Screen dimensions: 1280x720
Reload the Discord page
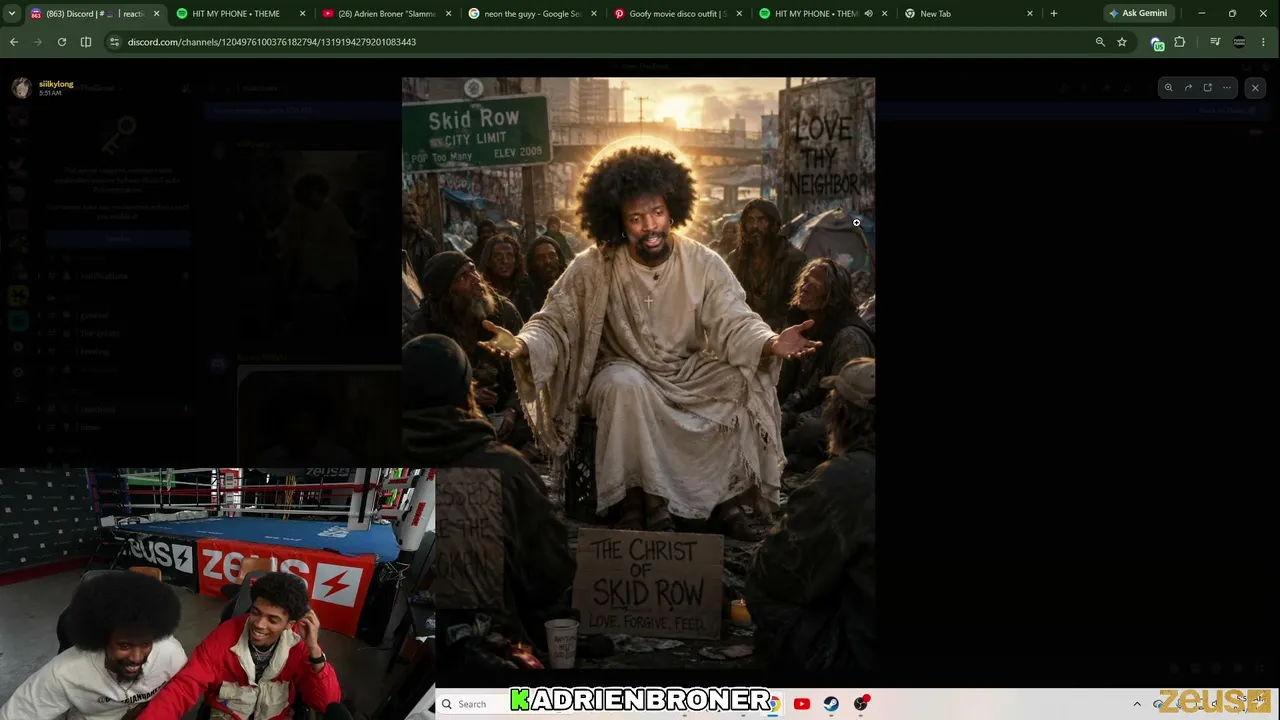click(x=62, y=42)
